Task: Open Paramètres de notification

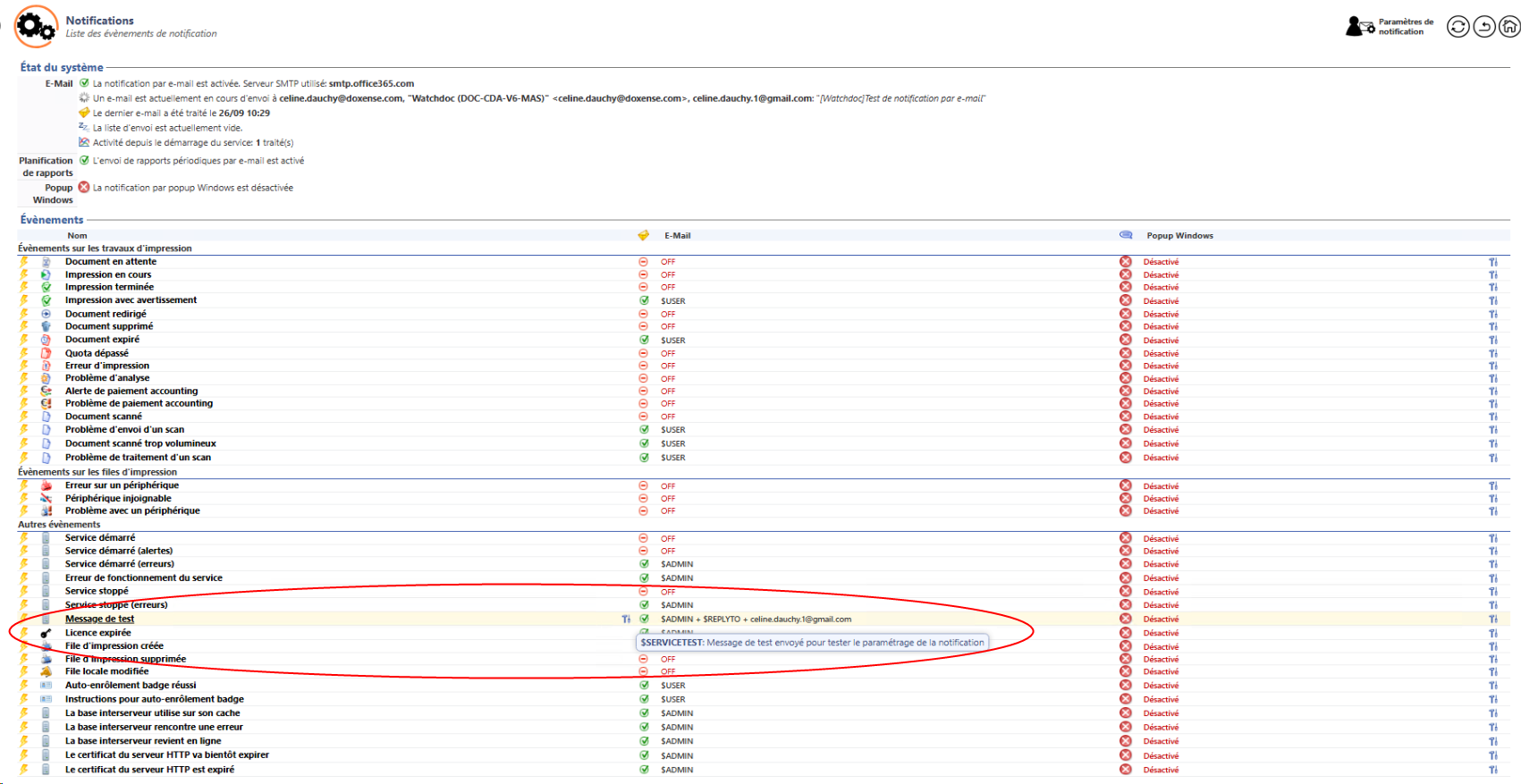Action: point(1390,27)
